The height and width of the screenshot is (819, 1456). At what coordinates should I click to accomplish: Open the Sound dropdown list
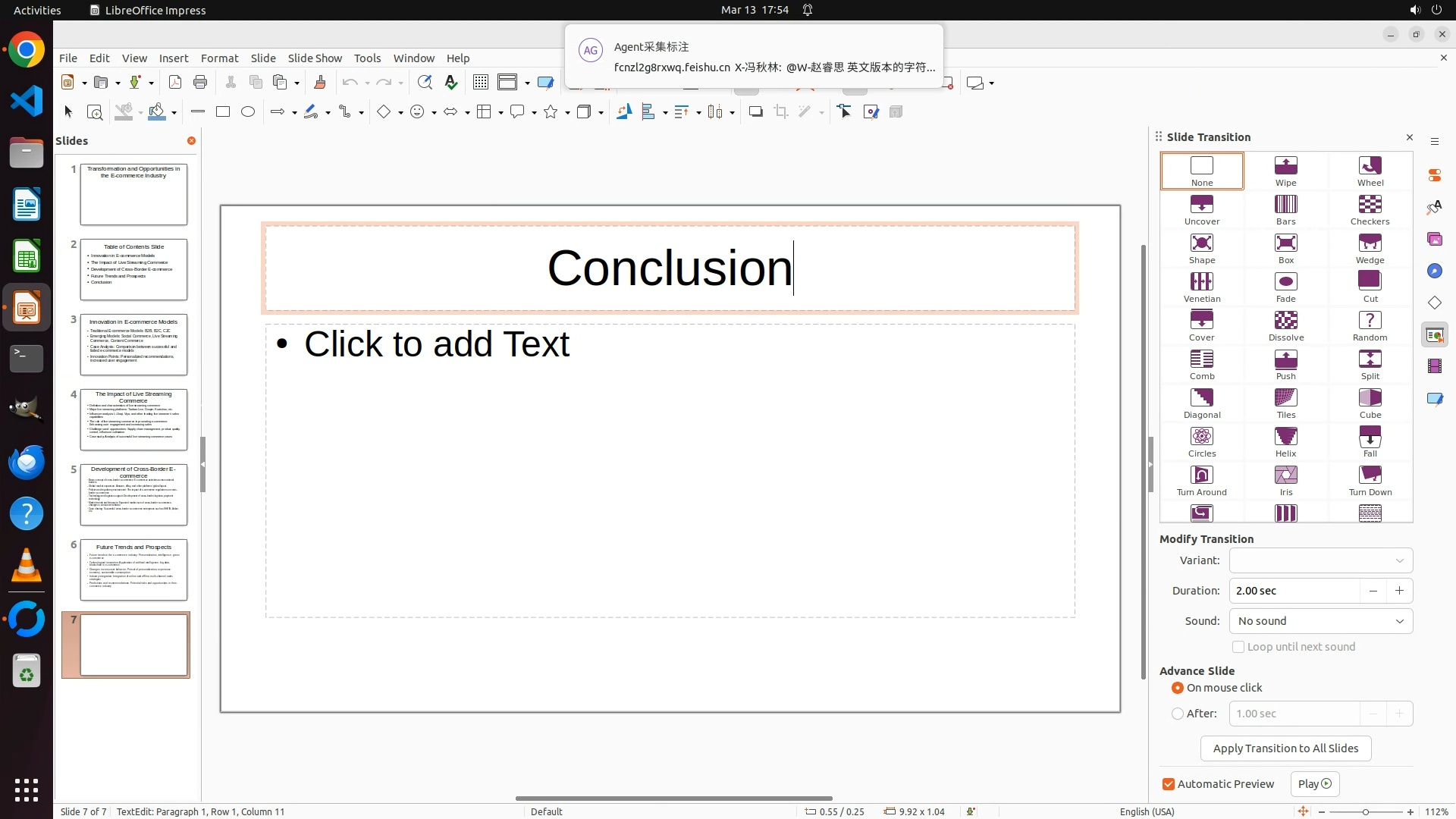pyautogui.click(x=1320, y=621)
